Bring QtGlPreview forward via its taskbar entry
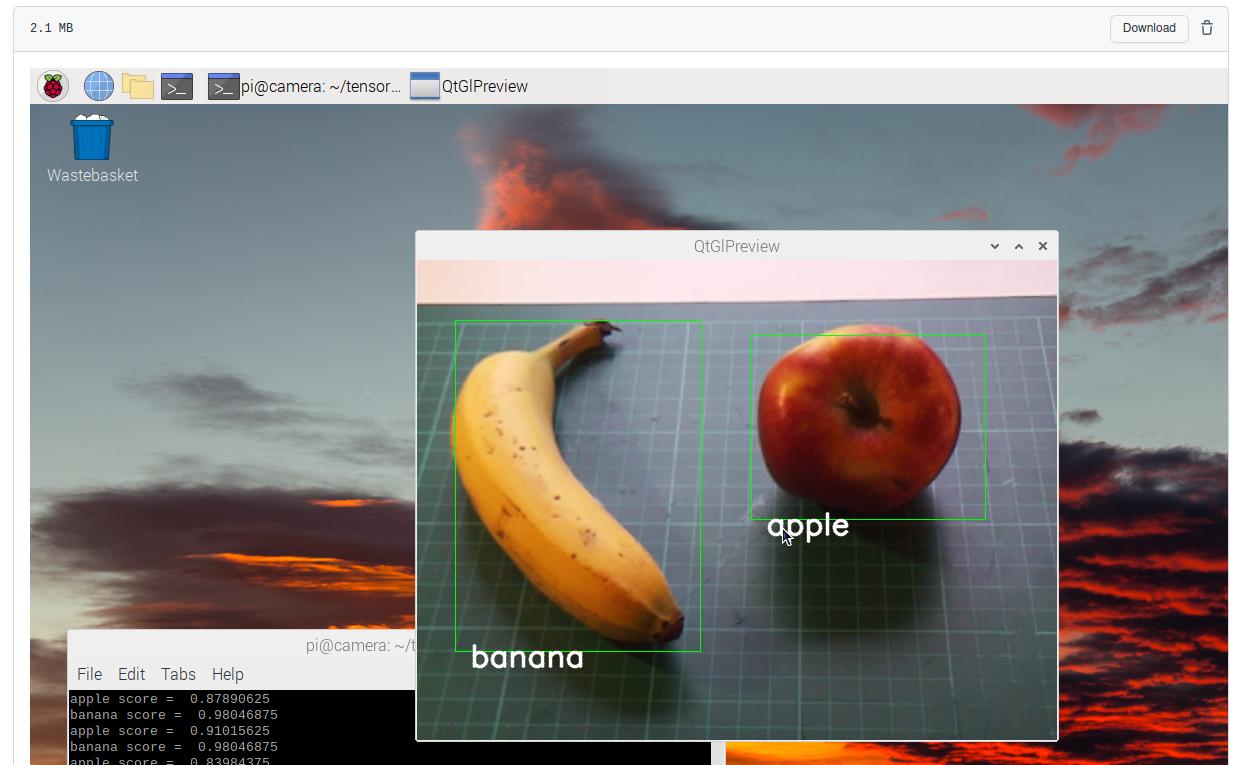This screenshot has width=1235, height=765. pyautogui.click(x=483, y=86)
